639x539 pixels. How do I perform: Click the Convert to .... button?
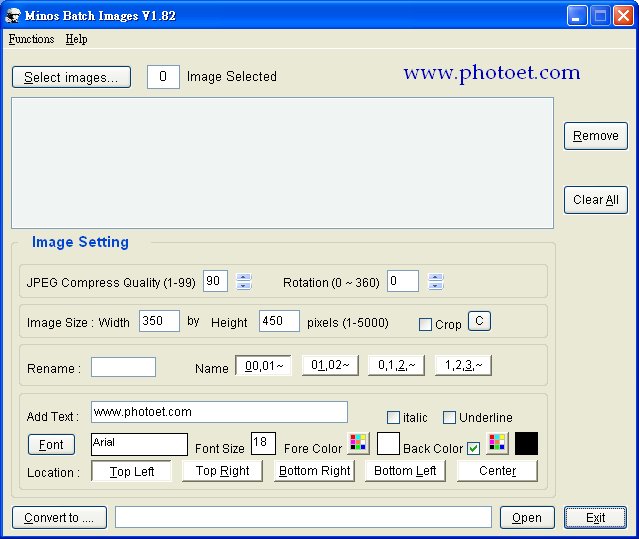pyautogui.click(x=59, y=517)
